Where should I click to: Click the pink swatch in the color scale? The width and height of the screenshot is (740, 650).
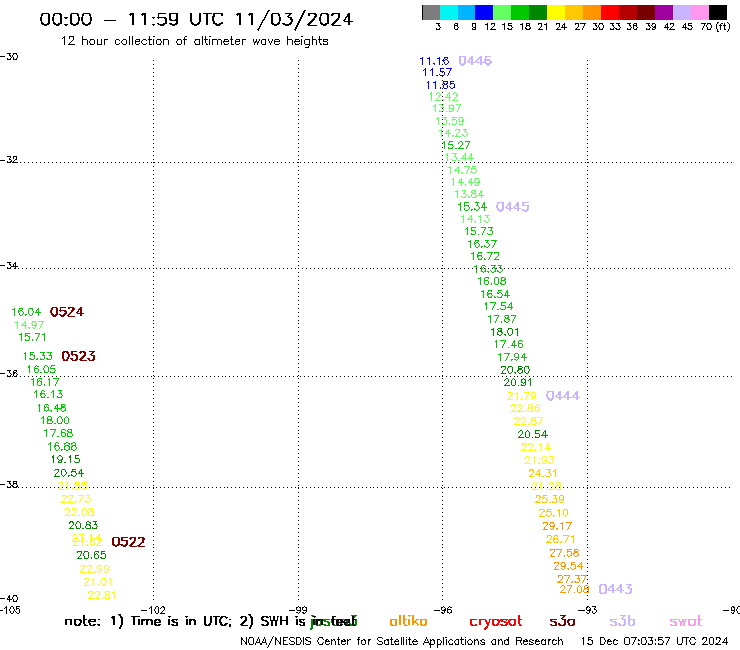tap(700, 12)
